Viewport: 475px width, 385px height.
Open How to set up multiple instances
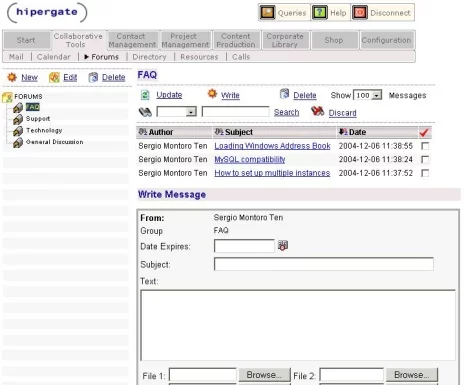pyautogui.click(x=272, y=173)
